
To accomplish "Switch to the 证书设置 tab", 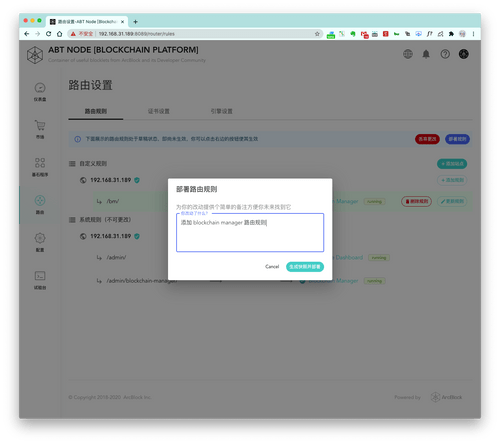I will [159, 111].
